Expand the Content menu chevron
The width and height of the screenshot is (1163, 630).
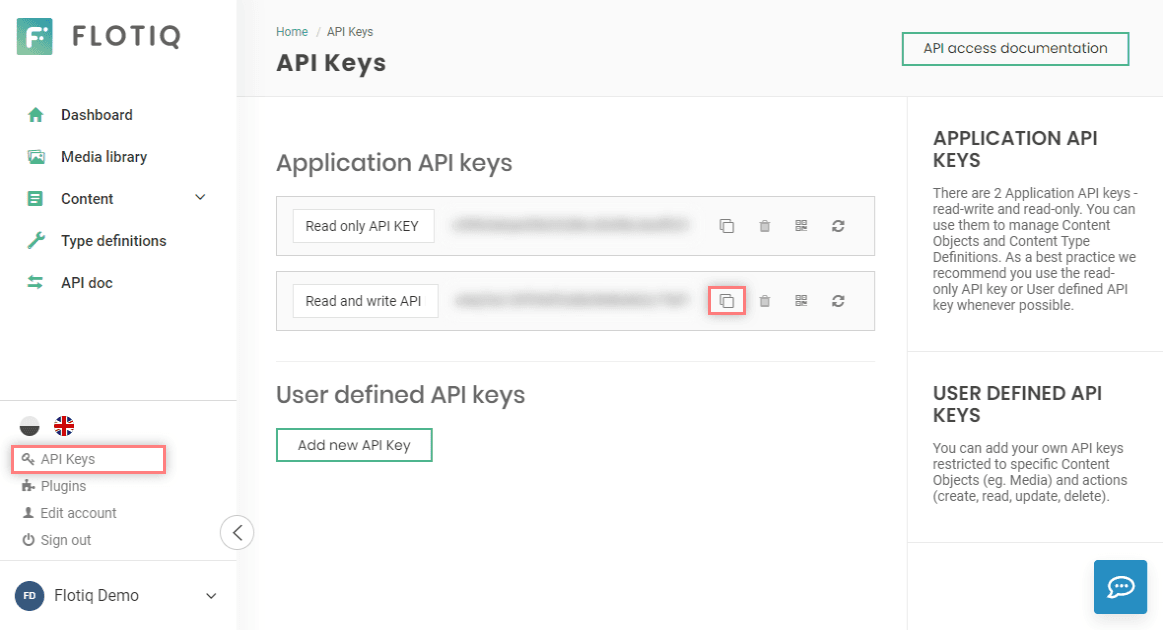click(200, 197)
